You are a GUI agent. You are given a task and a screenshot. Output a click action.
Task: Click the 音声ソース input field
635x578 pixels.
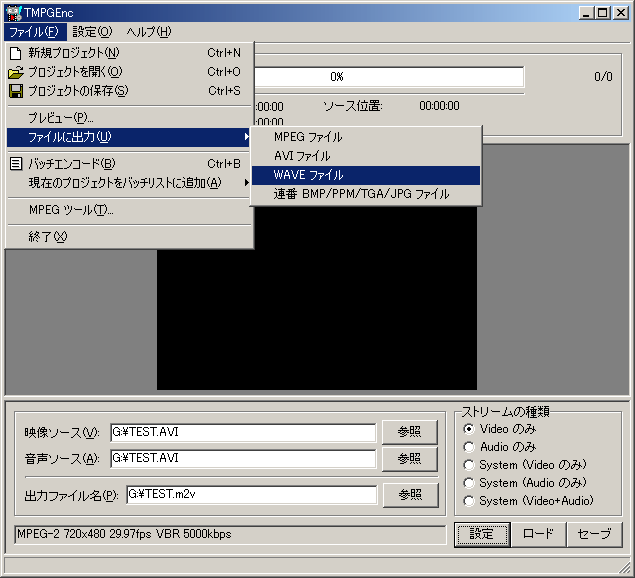pyautogui.click(x=243, y=459)
